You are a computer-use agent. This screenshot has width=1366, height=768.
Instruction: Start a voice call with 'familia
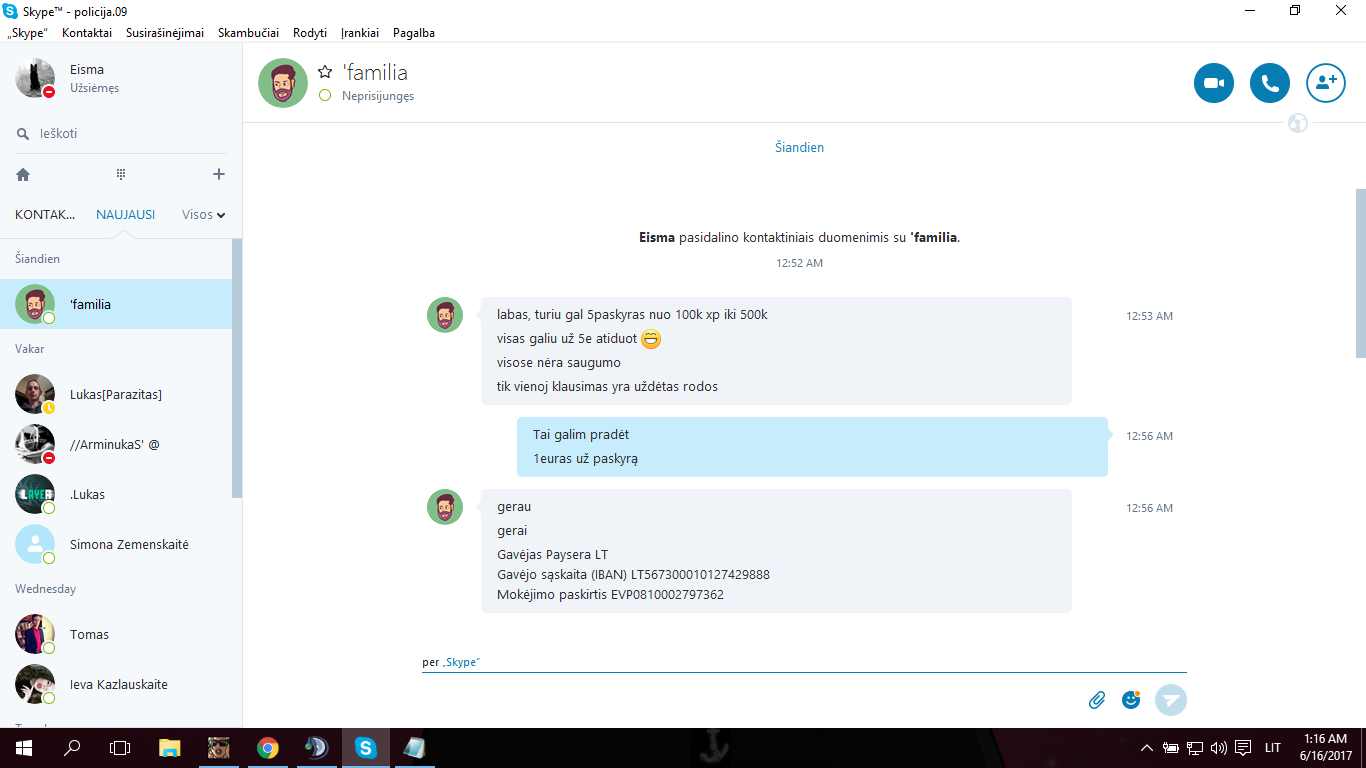tap(1270, 83)
